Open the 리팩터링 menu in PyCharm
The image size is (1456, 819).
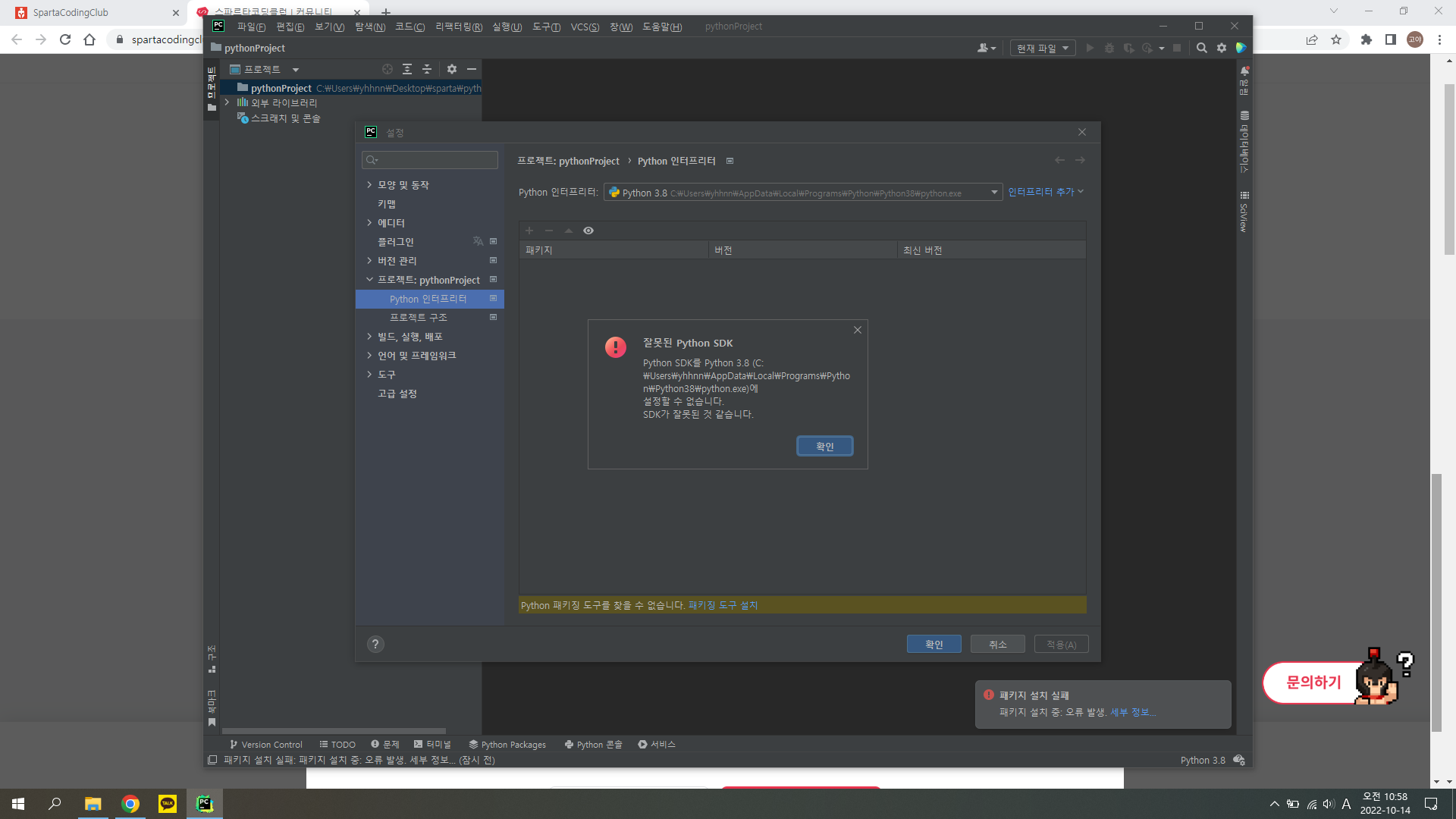pos(459,27)
